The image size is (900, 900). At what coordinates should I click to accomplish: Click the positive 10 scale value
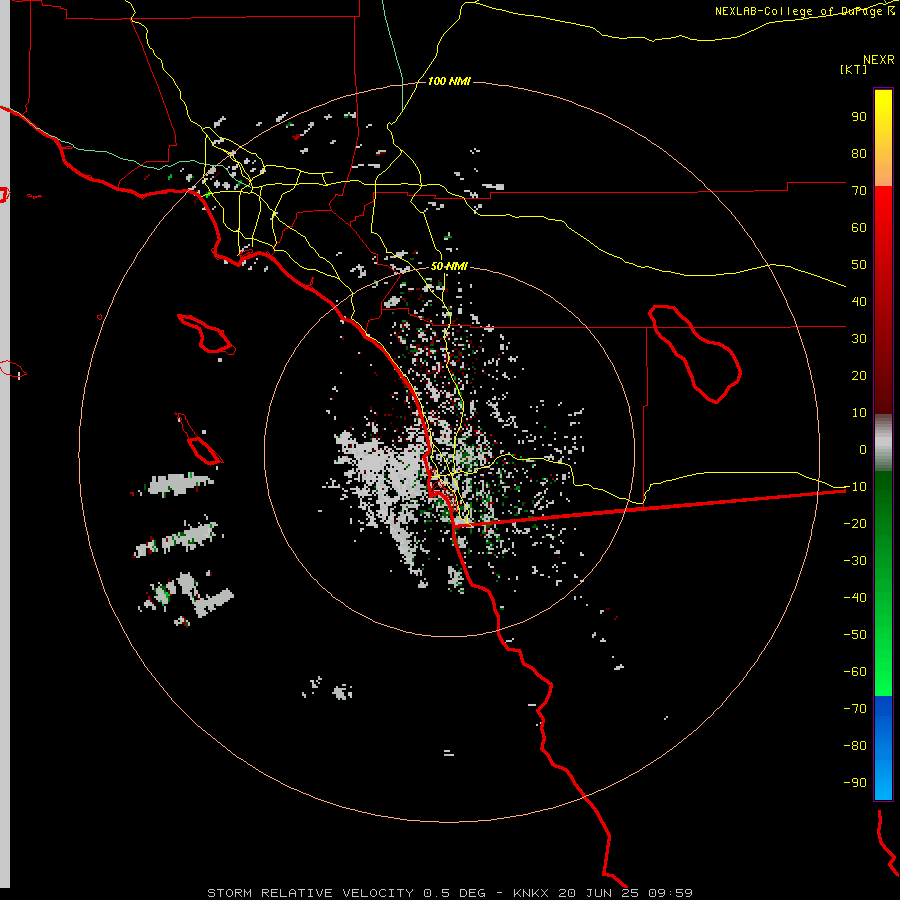click(x=859, y=413)
